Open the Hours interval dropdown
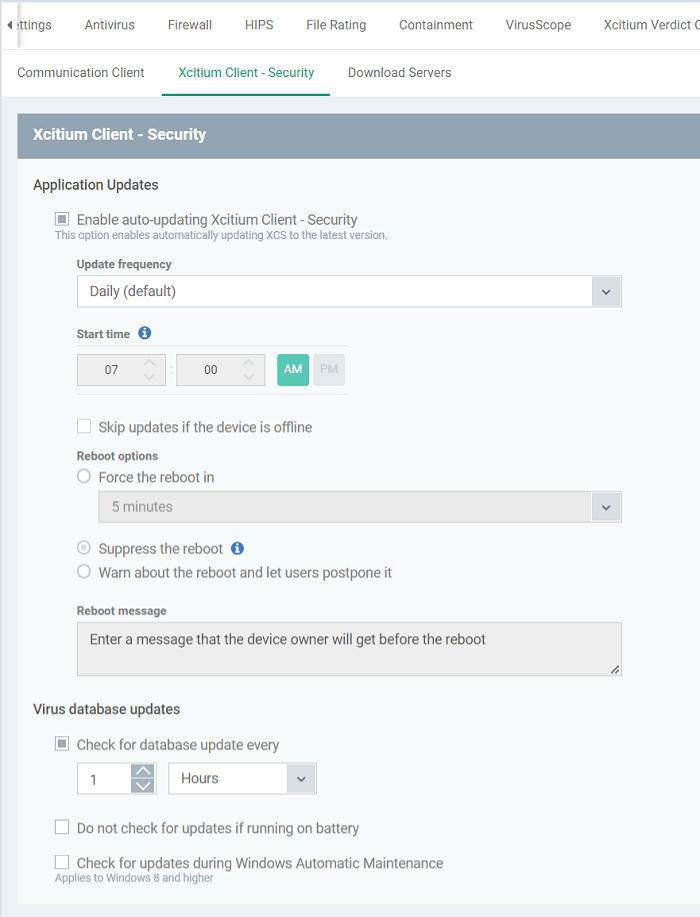The width and height of the screenshot is (700, 917). [299, 778]
